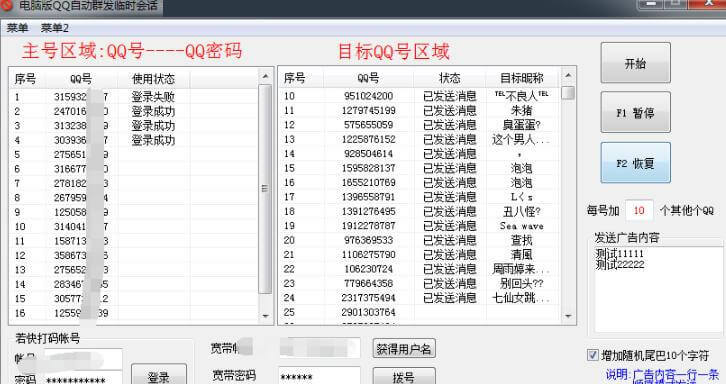Click the F1 暂停 button
Screen dimensions: 726x384
click(x=635, y=113)
